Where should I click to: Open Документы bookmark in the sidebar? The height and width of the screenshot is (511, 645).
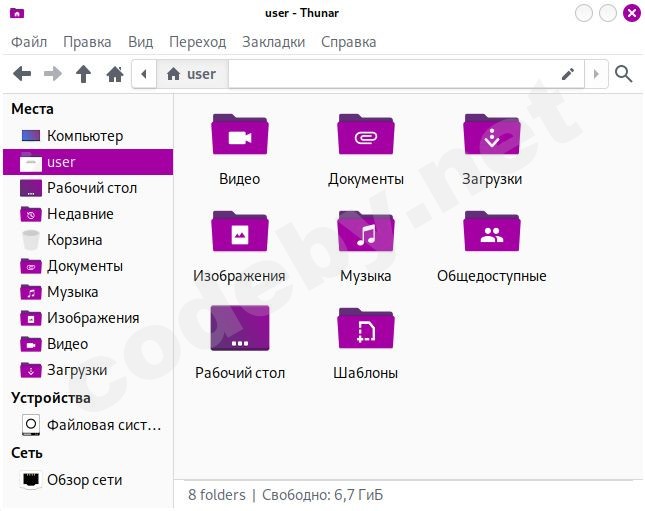tap(88, 266)
